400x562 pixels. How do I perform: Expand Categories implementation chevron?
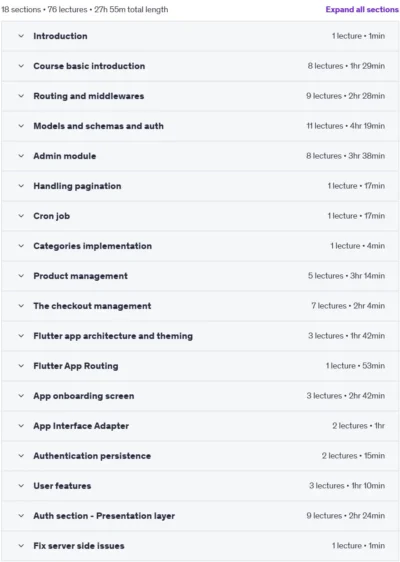[x=21, y=246]
